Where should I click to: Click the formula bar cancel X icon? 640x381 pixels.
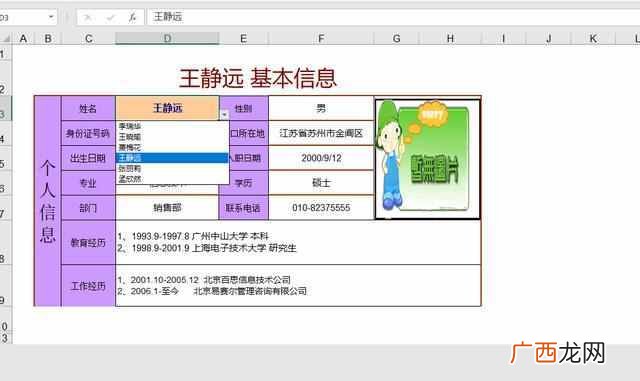coord(87,17)
